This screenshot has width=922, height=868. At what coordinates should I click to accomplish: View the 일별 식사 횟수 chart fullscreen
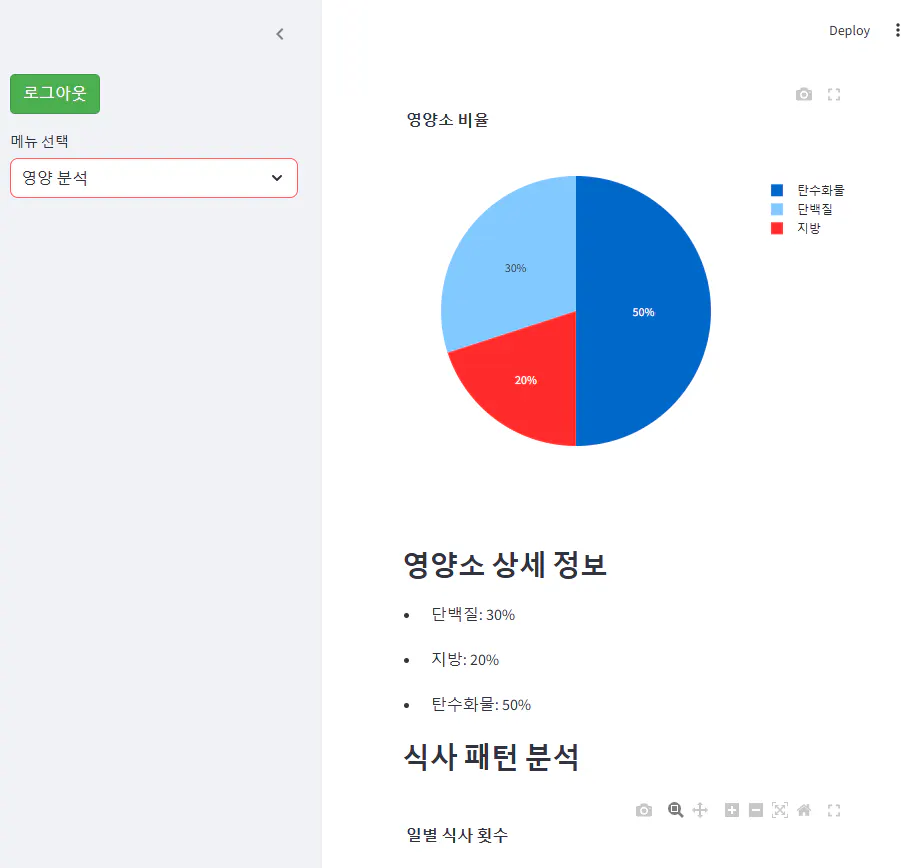[x=834, y=810]
